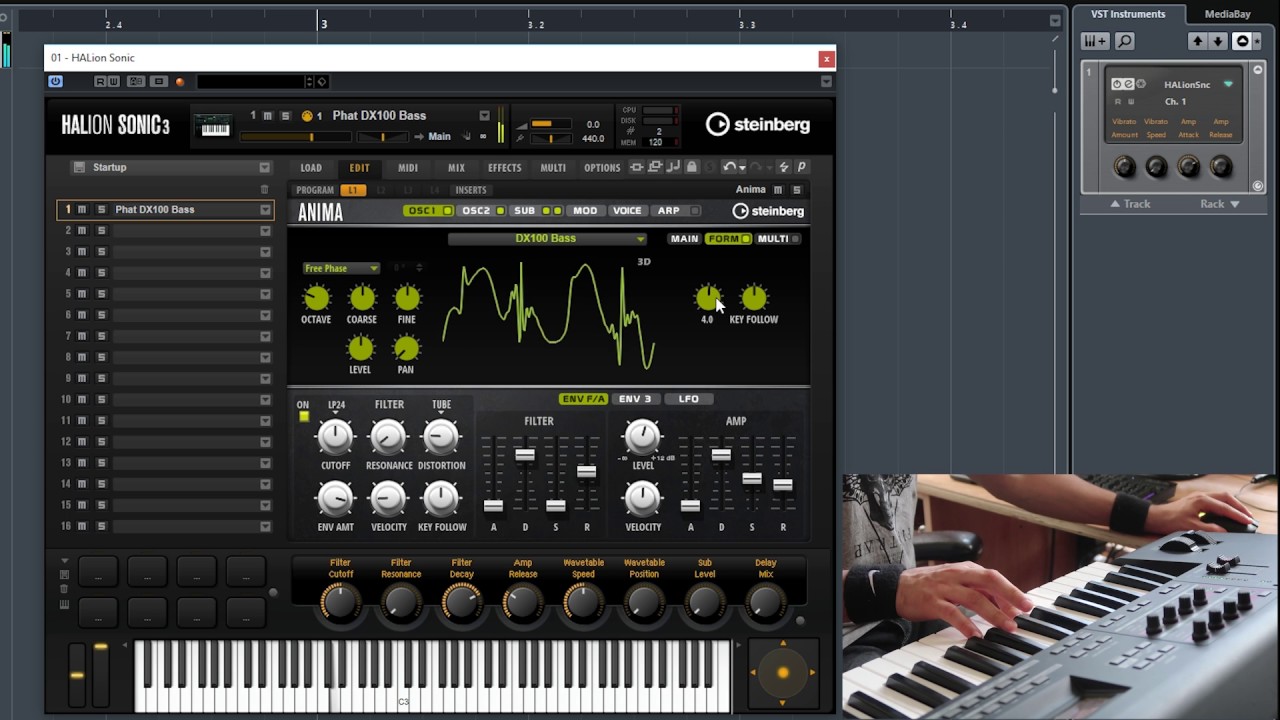Switch to the MIDI page
The height and width of the screenshot is (720, 1280).
(408, 168)
